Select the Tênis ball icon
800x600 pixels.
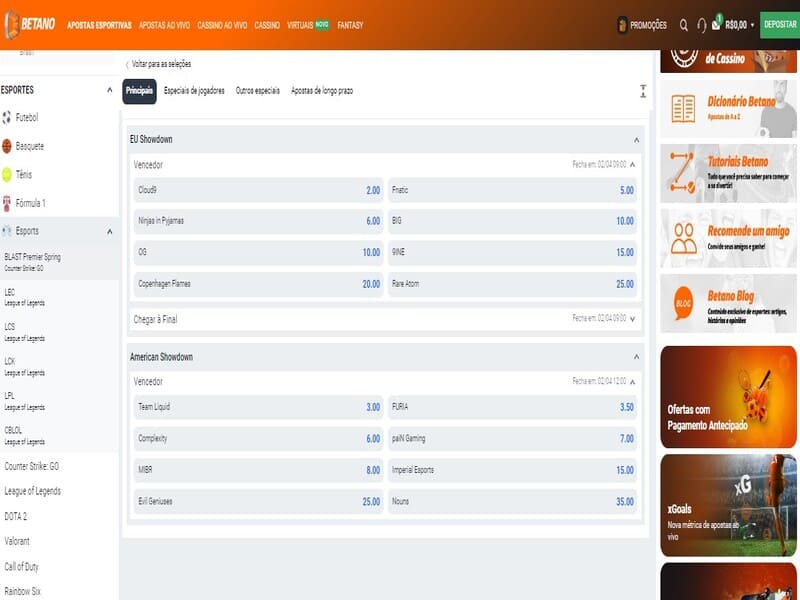pyautogui.click(x=7, y=174)
